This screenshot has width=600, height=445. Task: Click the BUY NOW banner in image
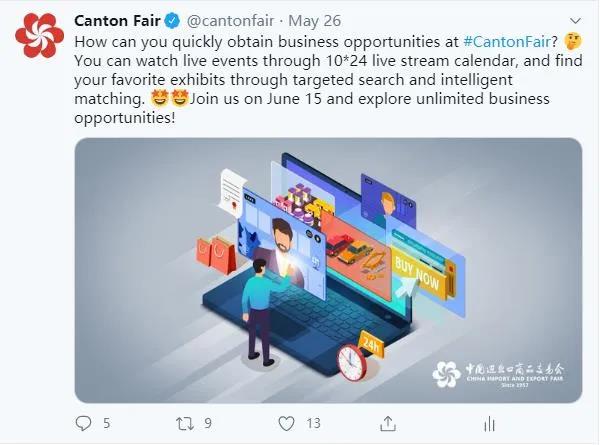(418, 274)
